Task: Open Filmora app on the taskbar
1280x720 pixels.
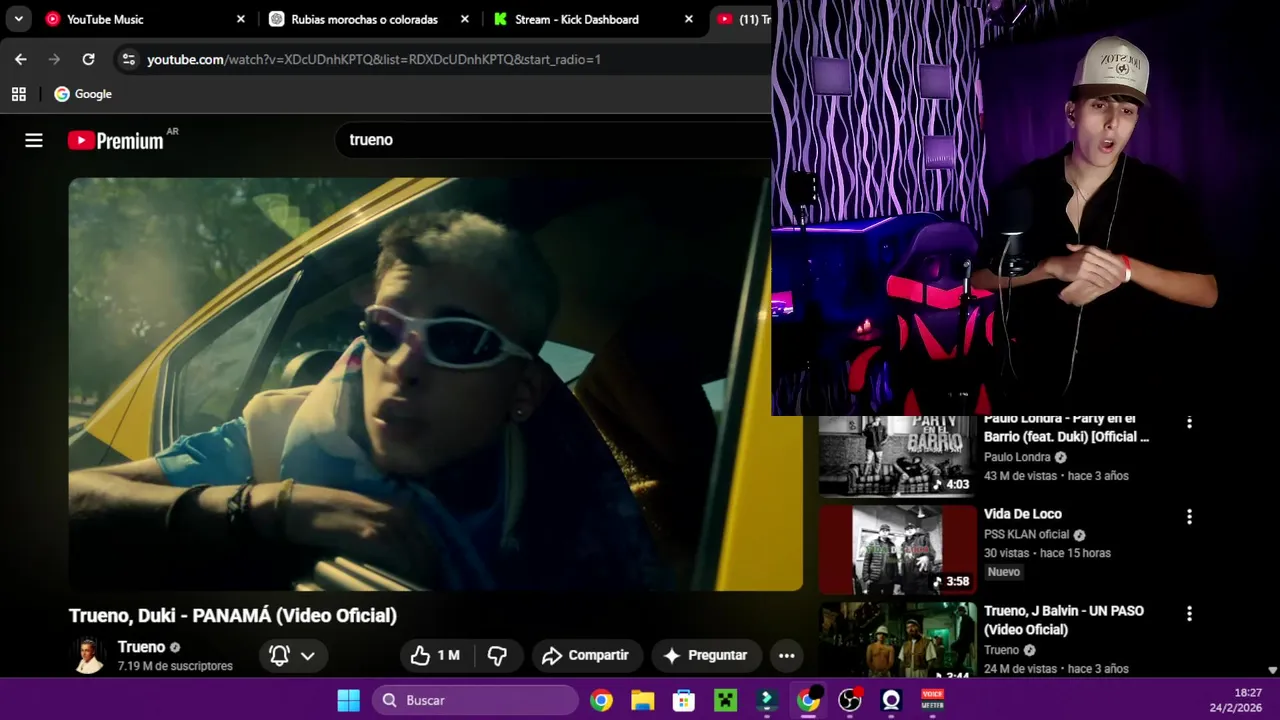Action: coord(767,700)
